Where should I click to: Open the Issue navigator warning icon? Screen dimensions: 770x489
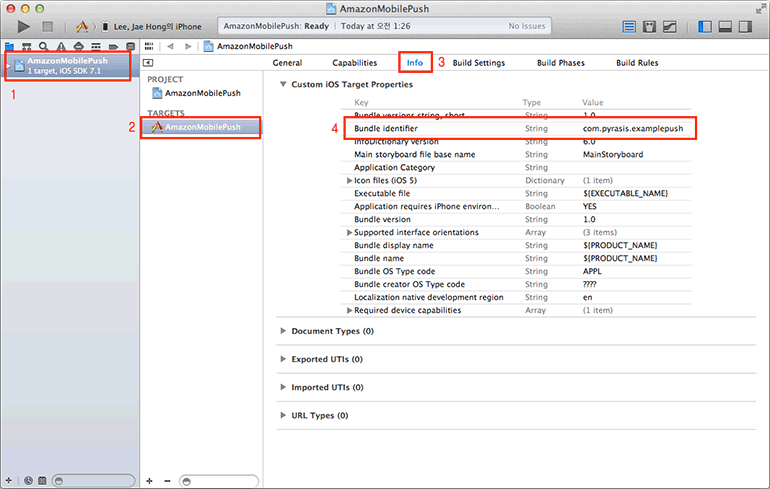pyautogui.click(x=60, y=46)
